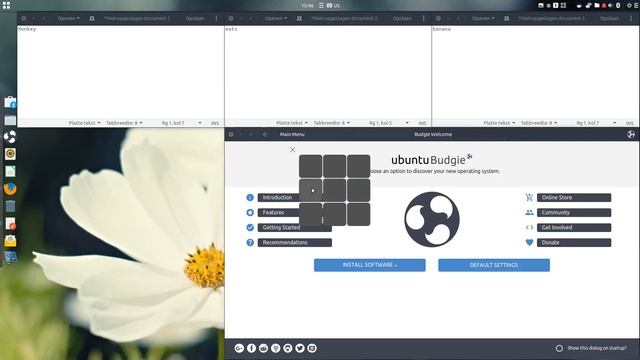Click into the text area containing Monkey

click(x=120, y=72)
